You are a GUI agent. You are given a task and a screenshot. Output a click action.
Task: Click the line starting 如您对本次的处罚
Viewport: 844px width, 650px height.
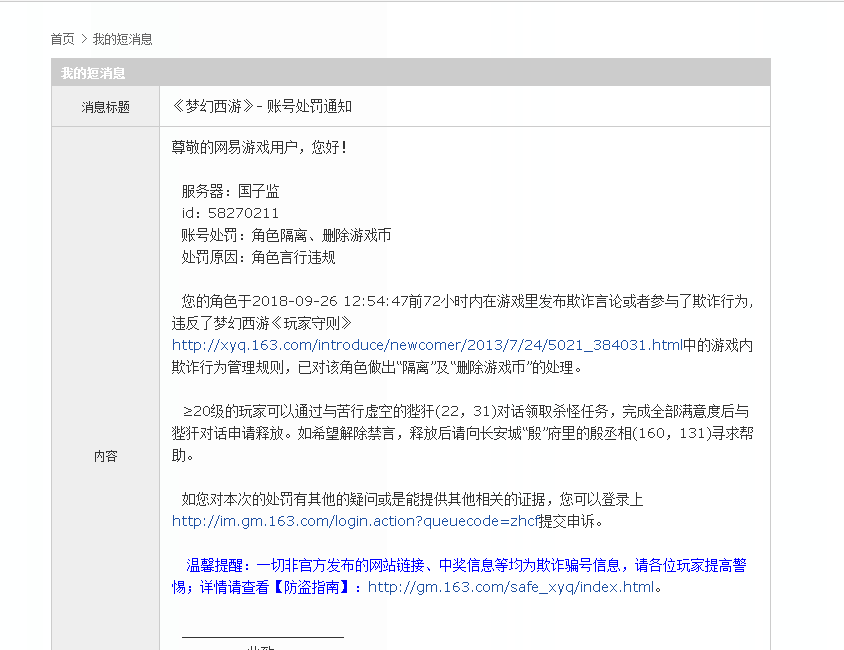pyautogui.click(x=412, y=499)
